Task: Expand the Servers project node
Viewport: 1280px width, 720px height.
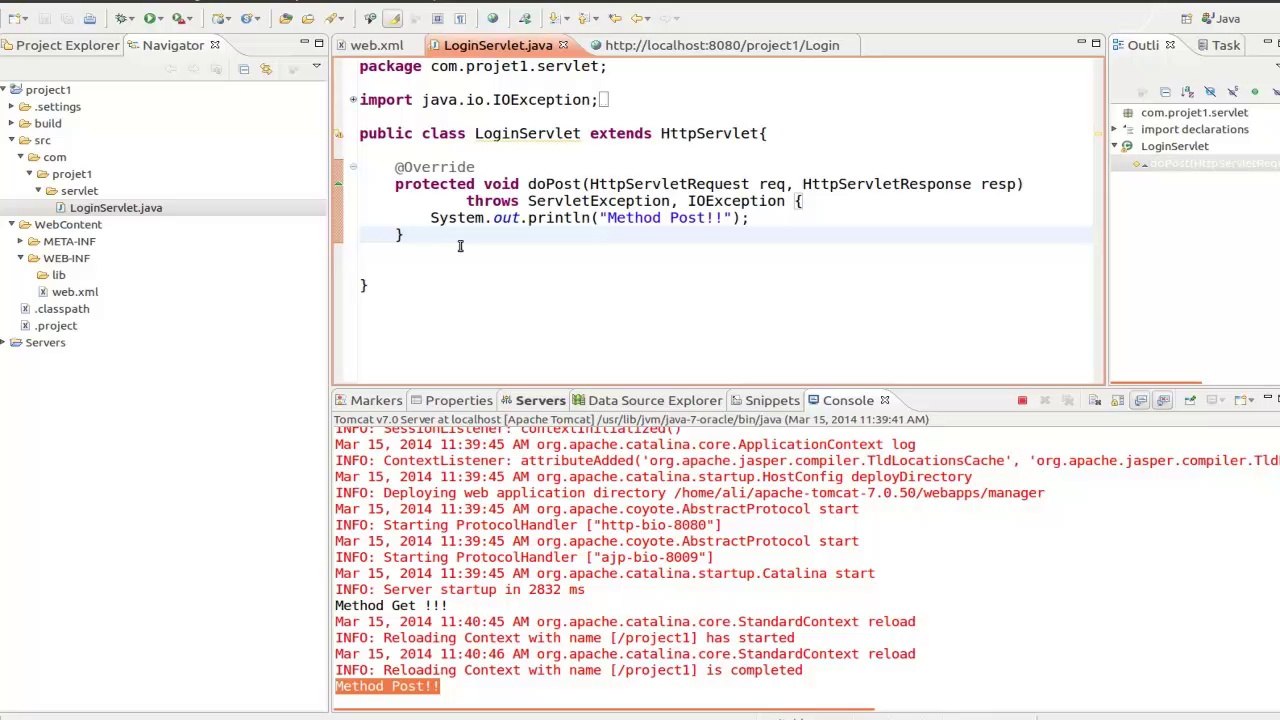Action: (x=5, y=343)
